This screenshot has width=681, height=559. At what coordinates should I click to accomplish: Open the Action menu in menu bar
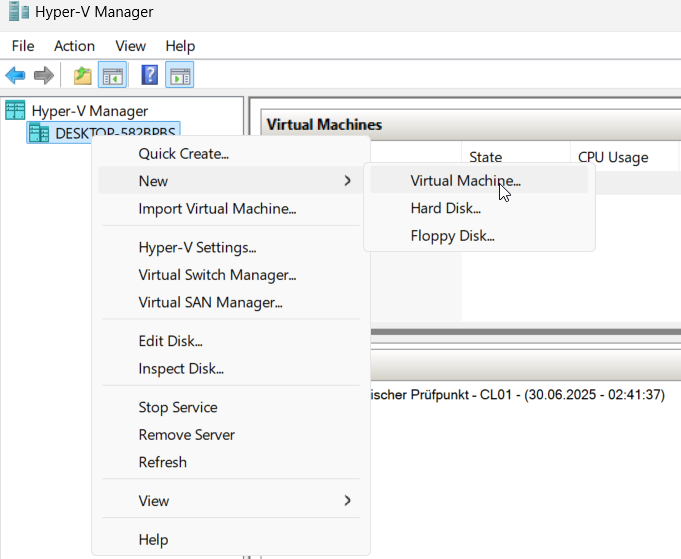[x=74, y=46]
